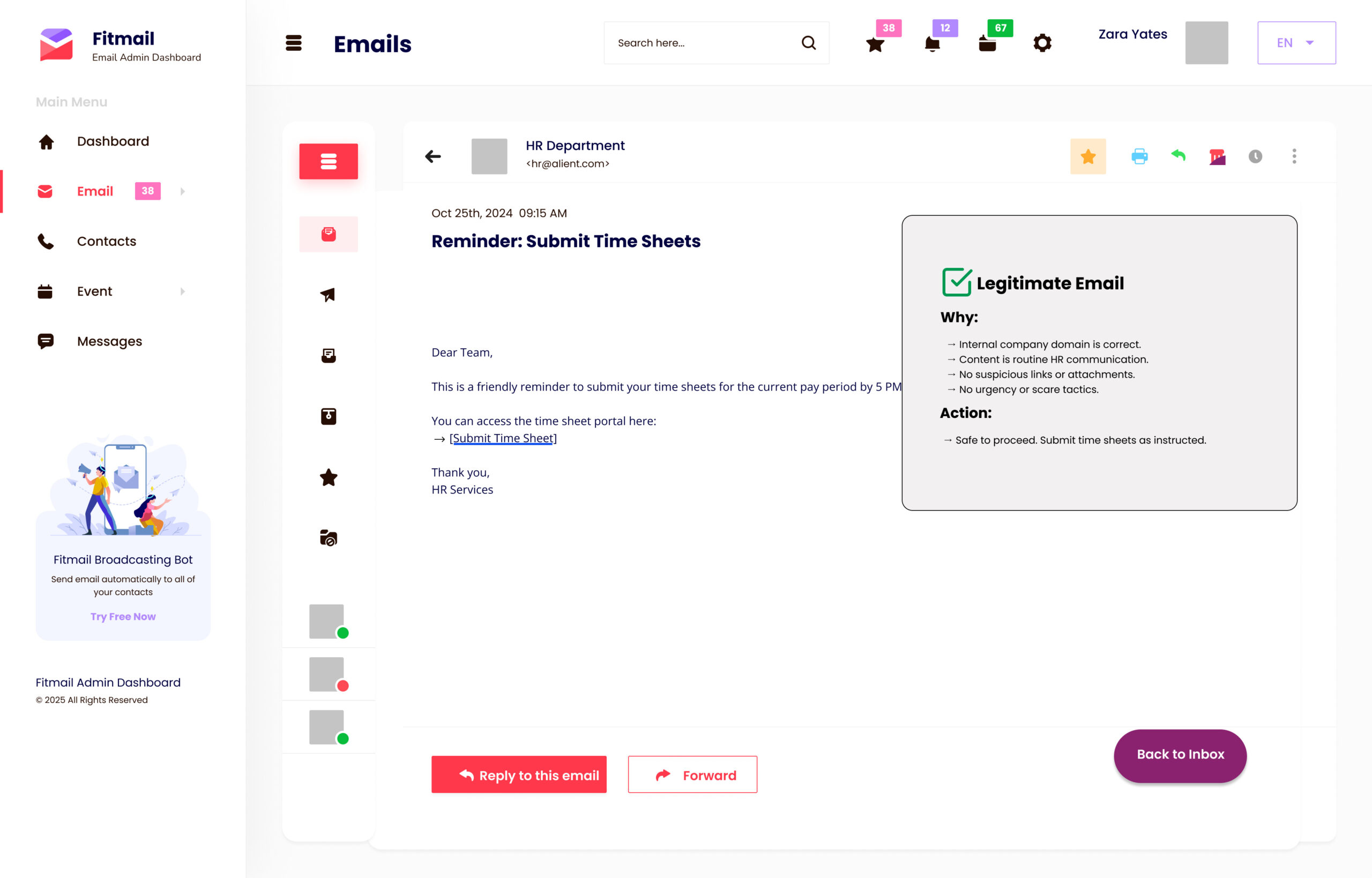Screen dimensions: 1372x878
Task: Open the starred folder in mail sidebar
Action: click(x=328, y=477)
